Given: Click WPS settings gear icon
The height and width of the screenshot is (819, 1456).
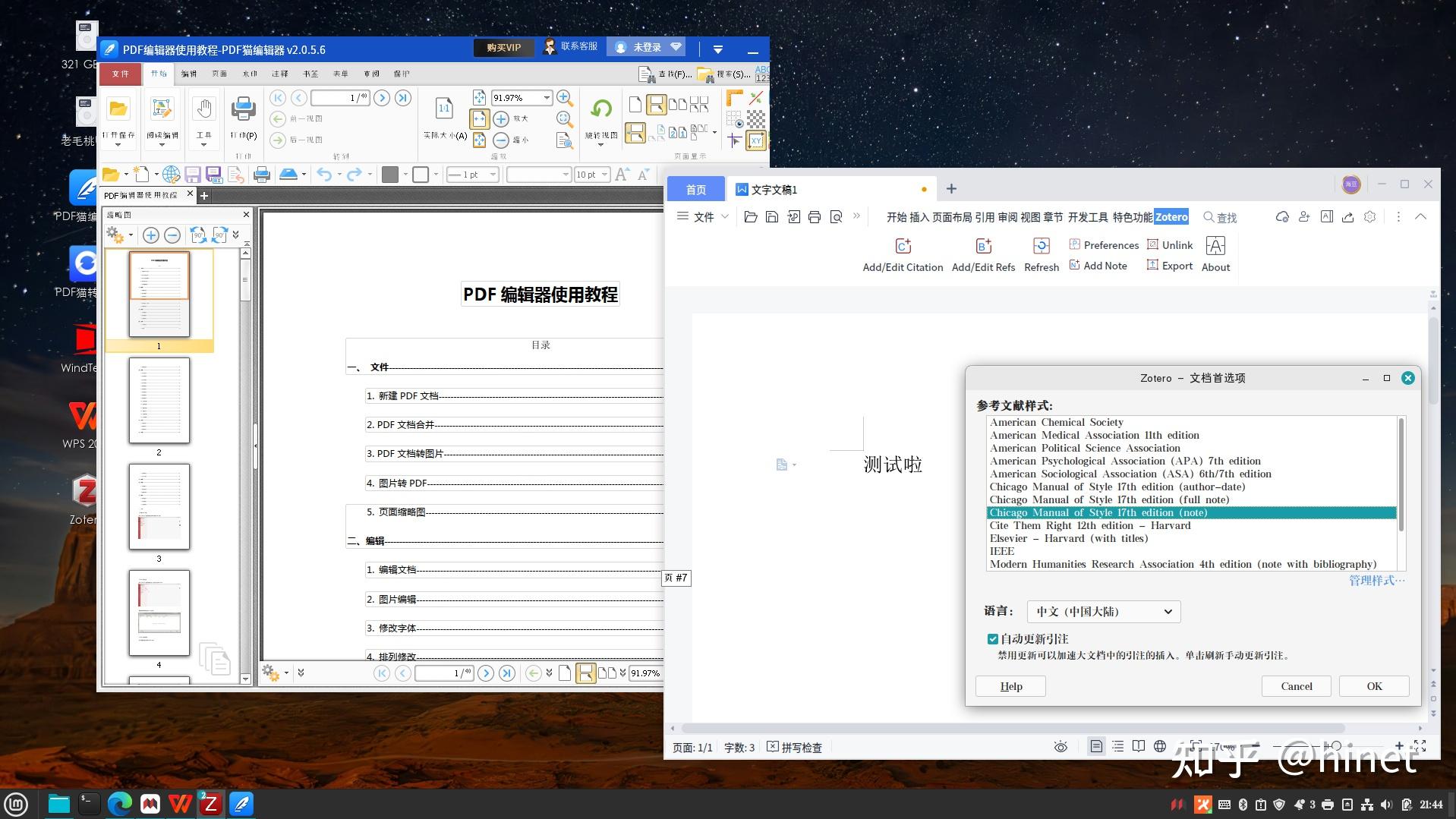Looking at the screenshot, I should click(x=1369, y=217).
